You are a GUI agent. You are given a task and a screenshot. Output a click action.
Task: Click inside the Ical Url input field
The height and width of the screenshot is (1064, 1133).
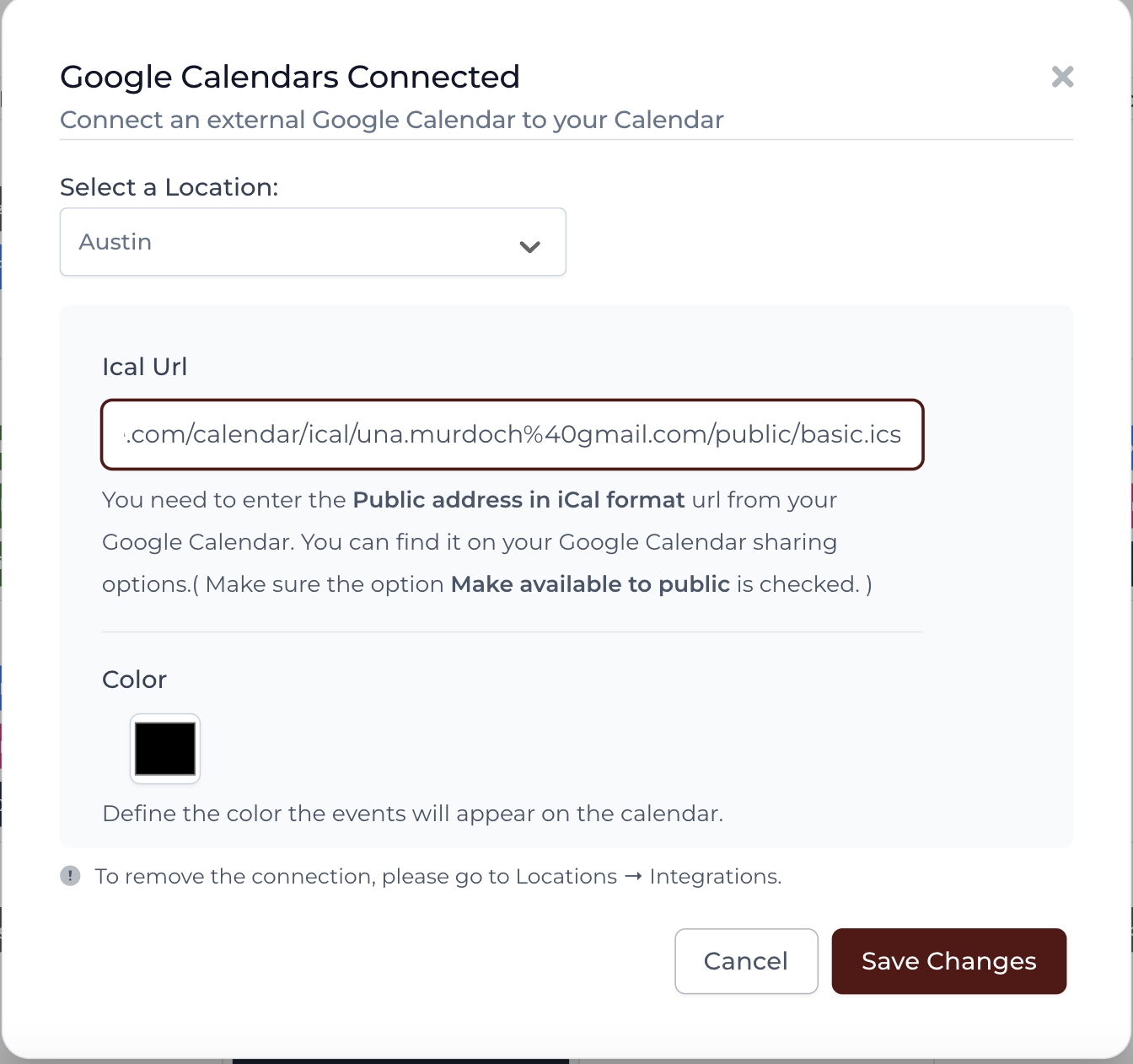(x=513, y=434)
